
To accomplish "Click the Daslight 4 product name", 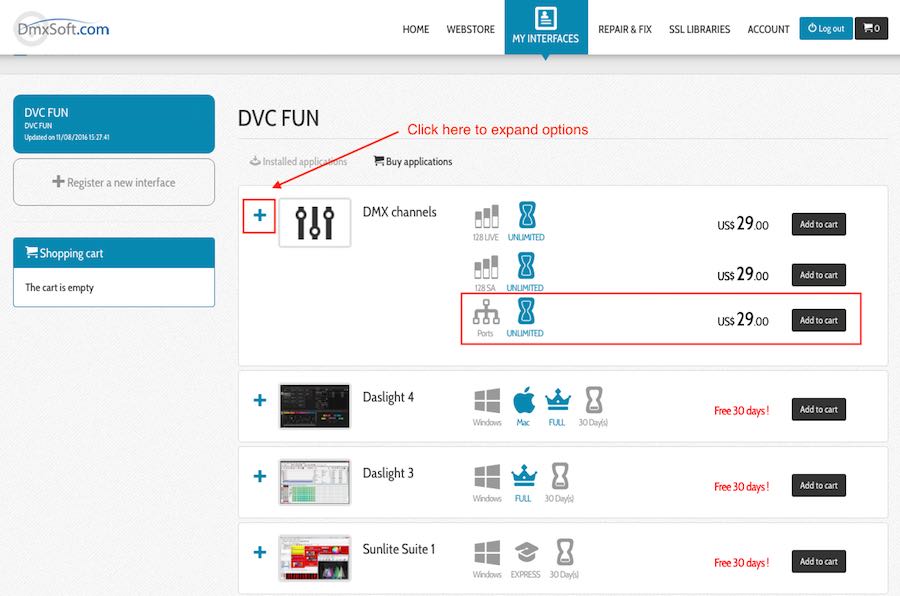I will pyautogui.click(x=388, y=397).
